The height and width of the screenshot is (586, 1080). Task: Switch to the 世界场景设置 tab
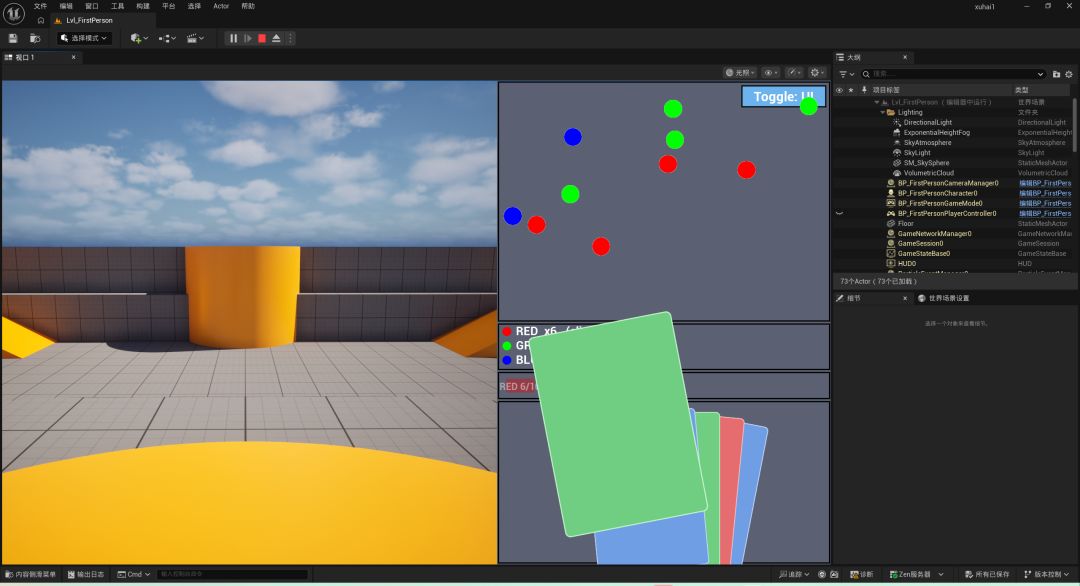tap(944, 298)
